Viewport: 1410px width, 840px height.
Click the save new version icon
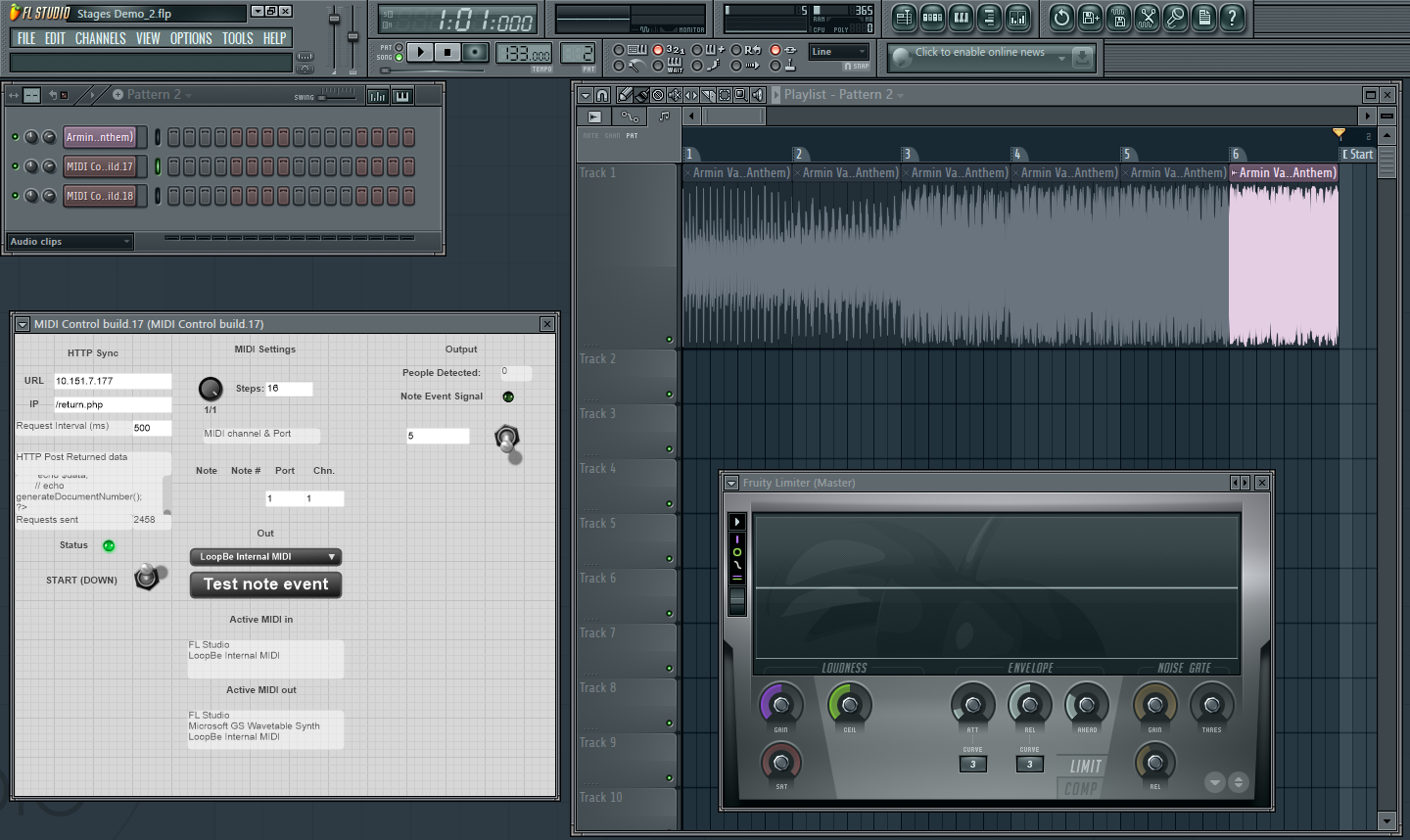click(x=1090, y=17)
